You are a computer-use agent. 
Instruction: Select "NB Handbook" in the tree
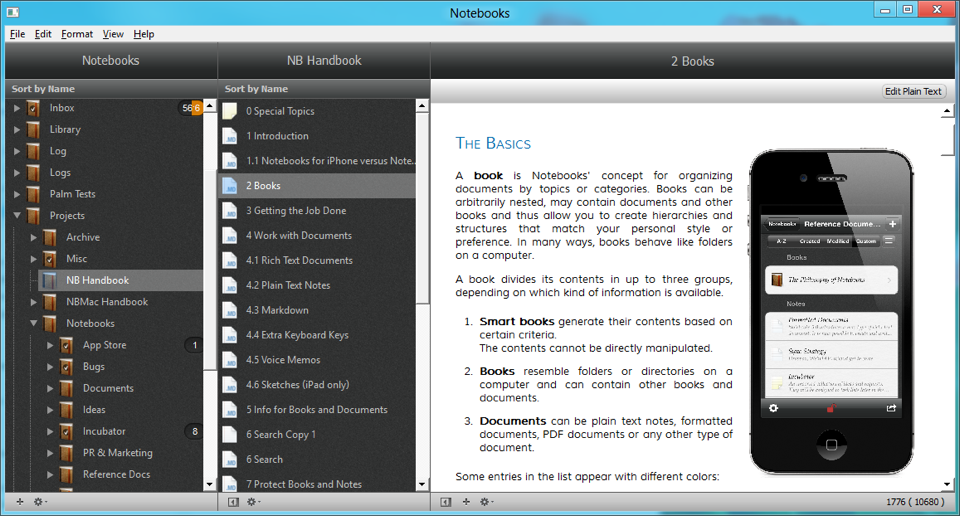(120, 280)
